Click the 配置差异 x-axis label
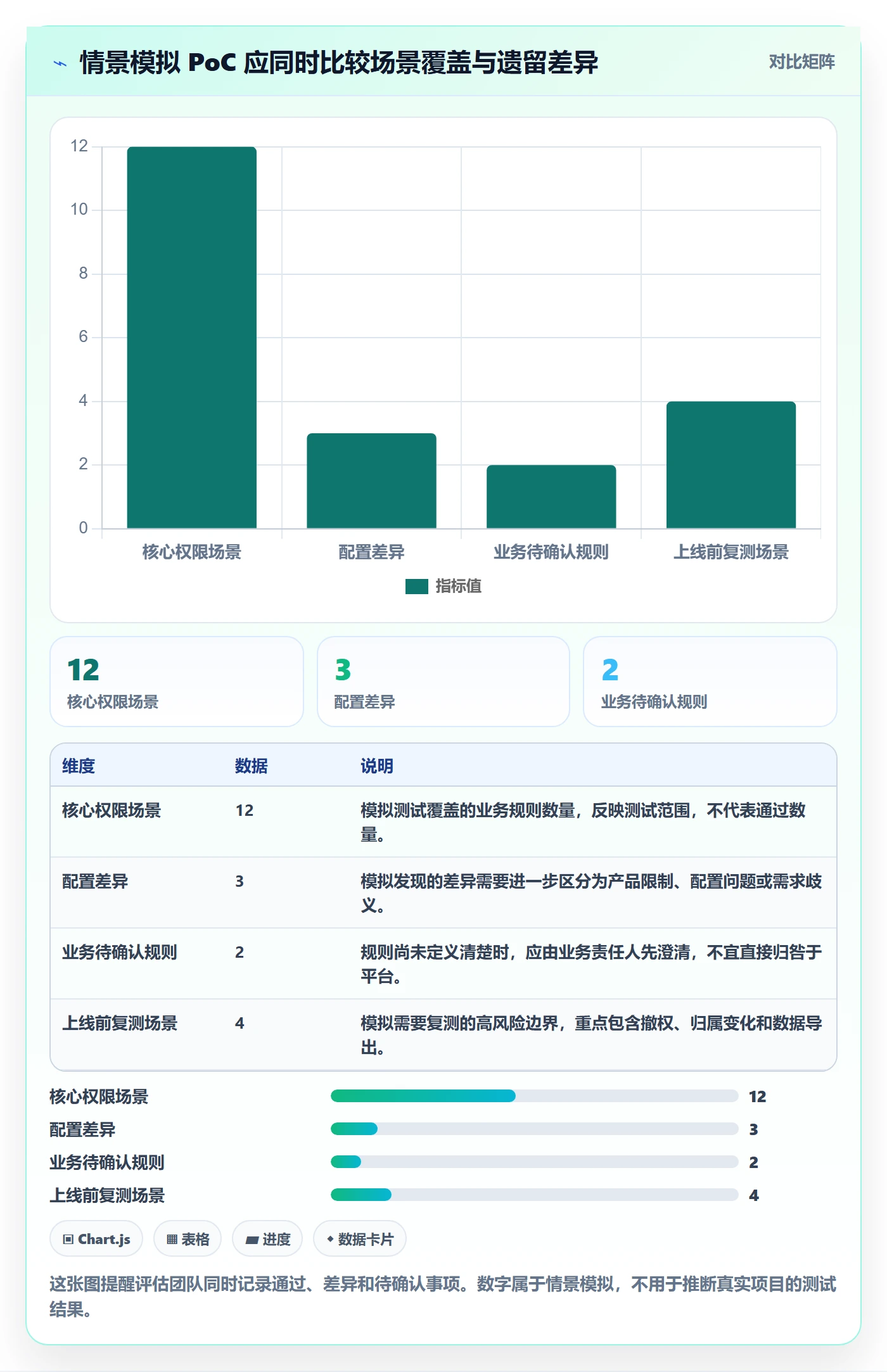Viewport: 887px width, 1372px height. (371, 552)
